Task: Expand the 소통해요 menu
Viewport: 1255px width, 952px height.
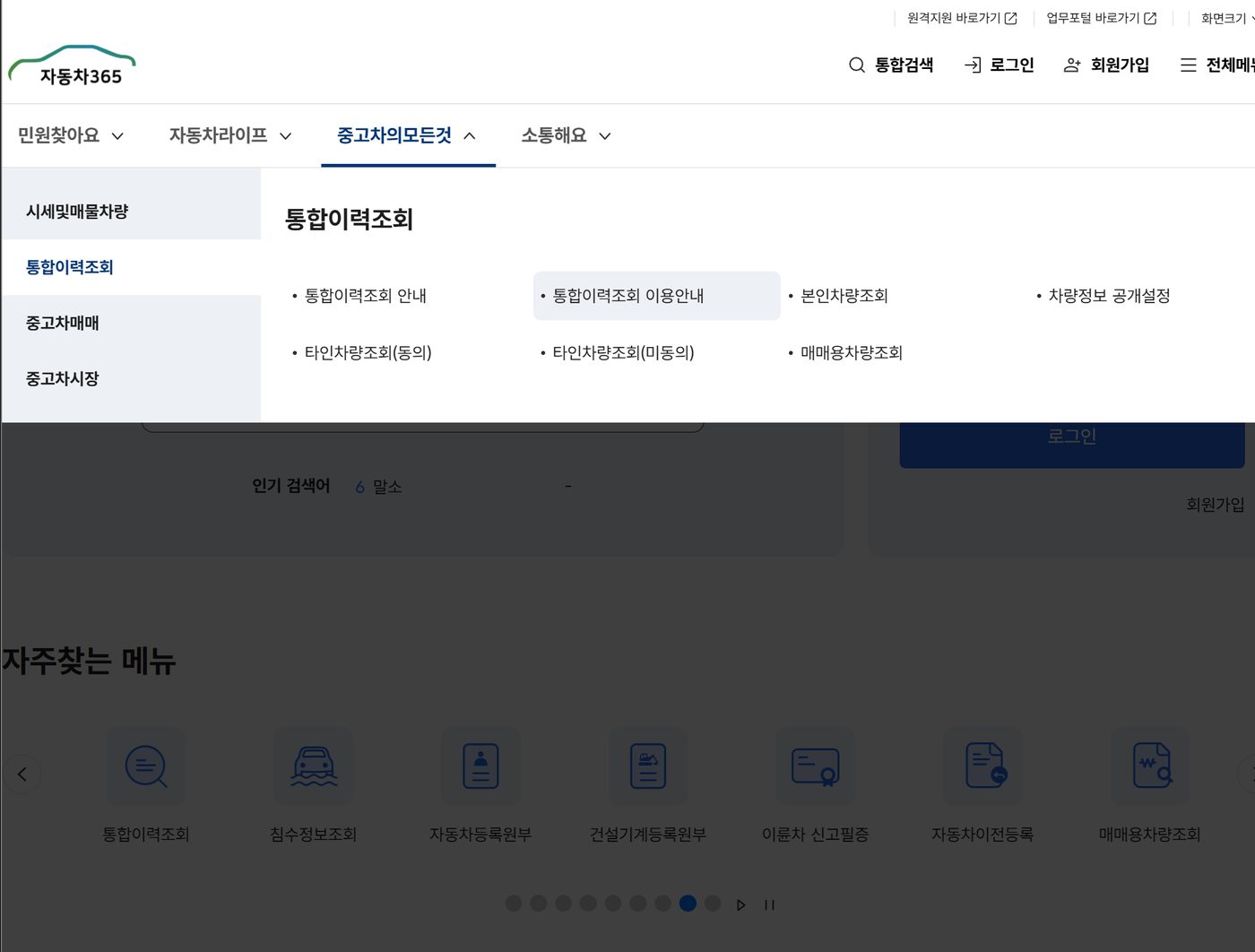Action: (x=567, y=135)
